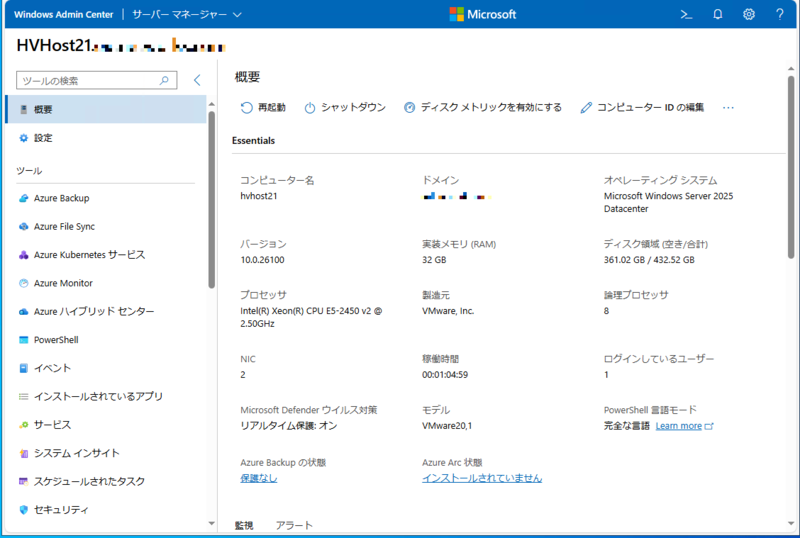The image size is (800, 538).
Task: Open the セキュリティ tool
Action: (x=106, y=510)
